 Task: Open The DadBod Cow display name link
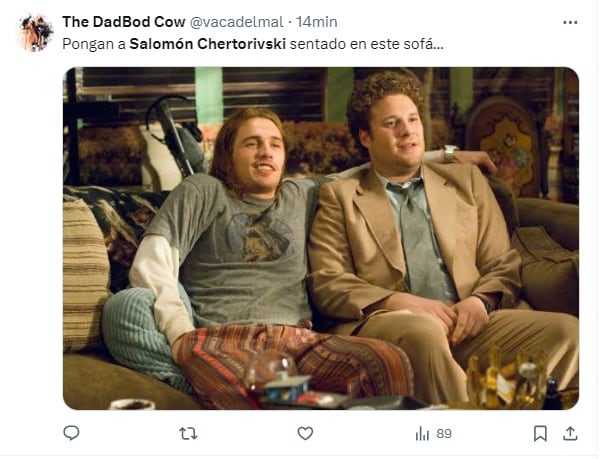pos(124,22)
